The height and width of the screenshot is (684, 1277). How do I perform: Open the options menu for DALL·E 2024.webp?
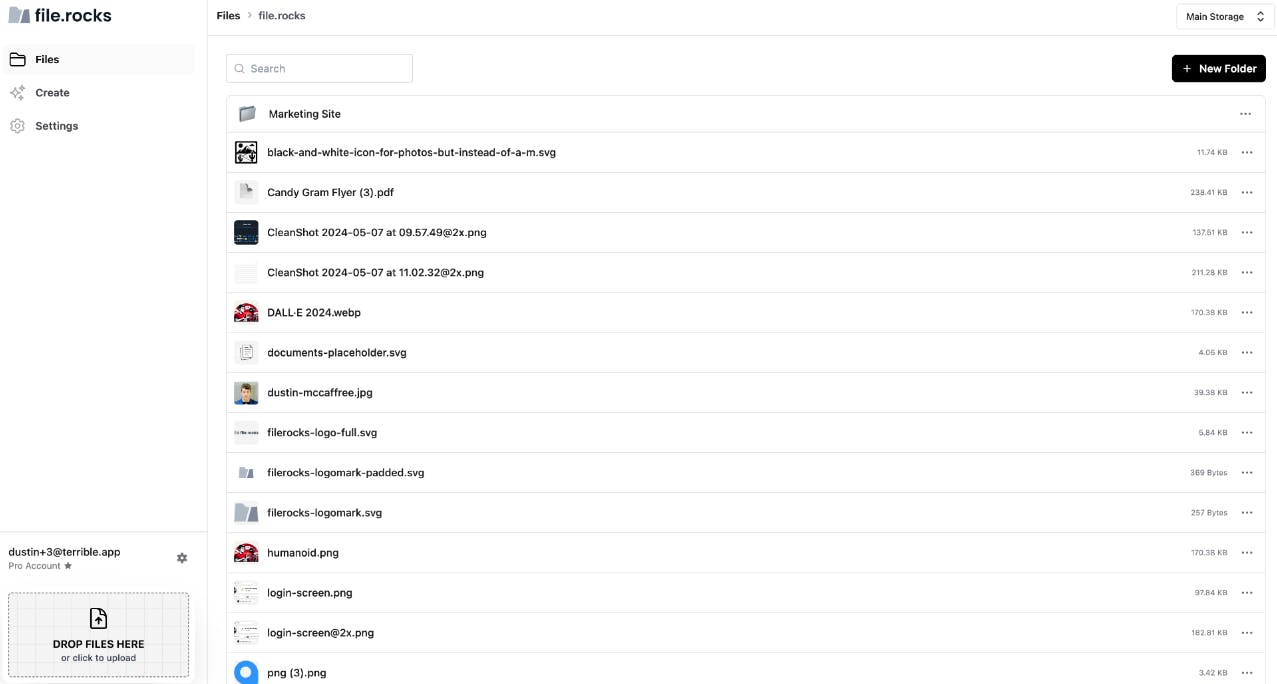[x=1247, y=313]
